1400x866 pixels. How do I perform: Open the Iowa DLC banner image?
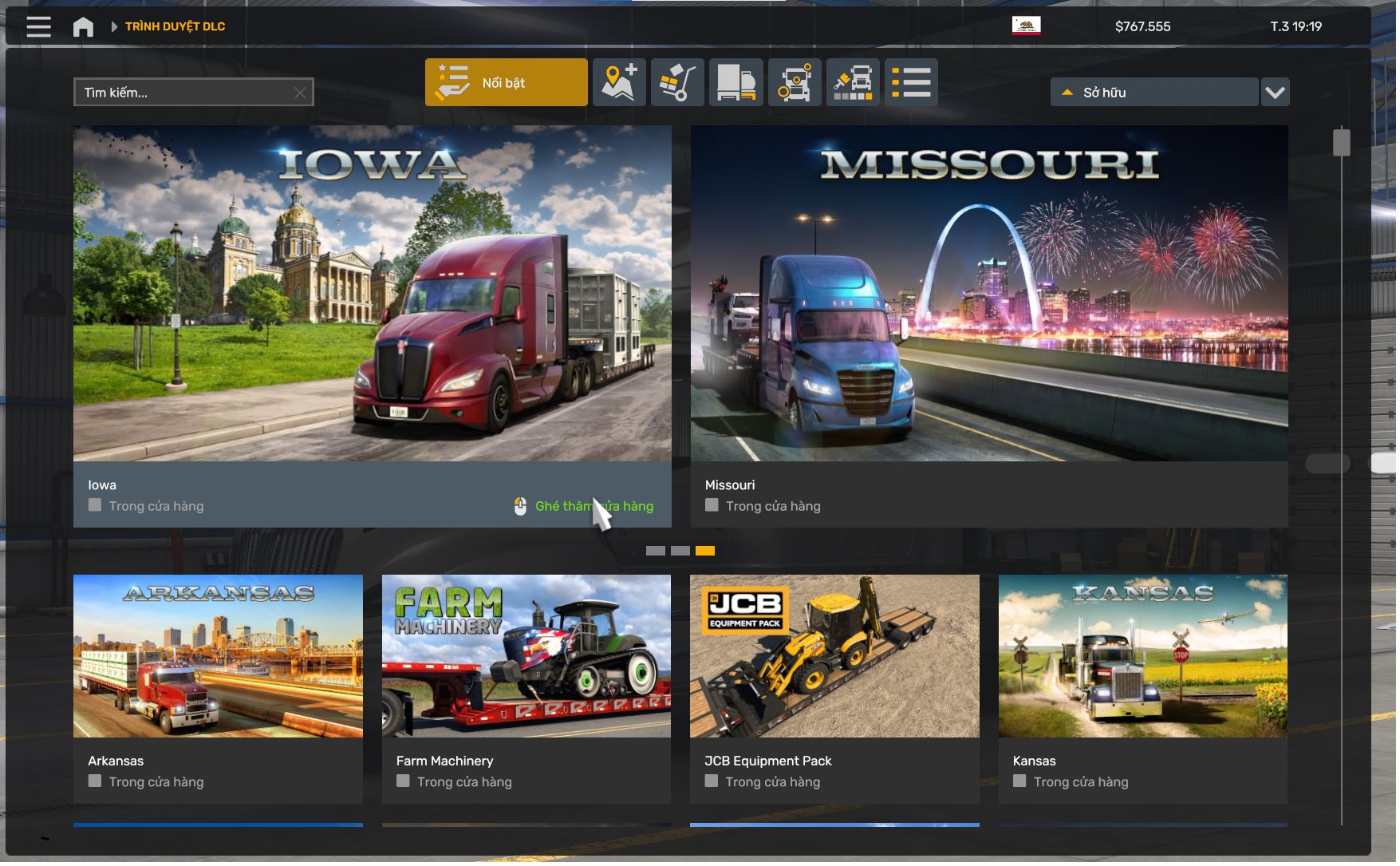click(x=373, y=293)
